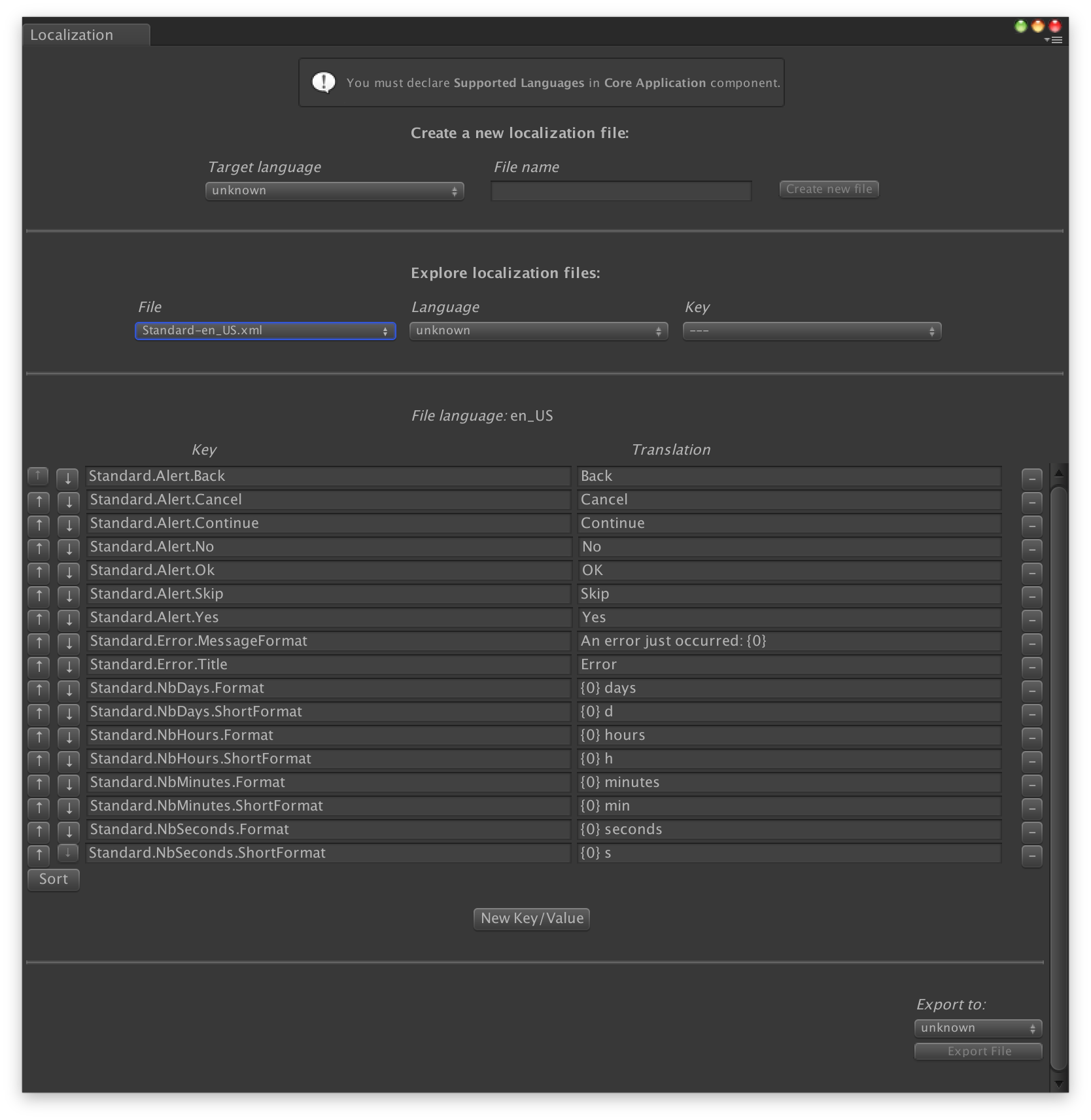Remove the Standard.NbMinutes.ShortFormat entry
This screenshot has height=1120, width=1091.
tap(1031, 808)
